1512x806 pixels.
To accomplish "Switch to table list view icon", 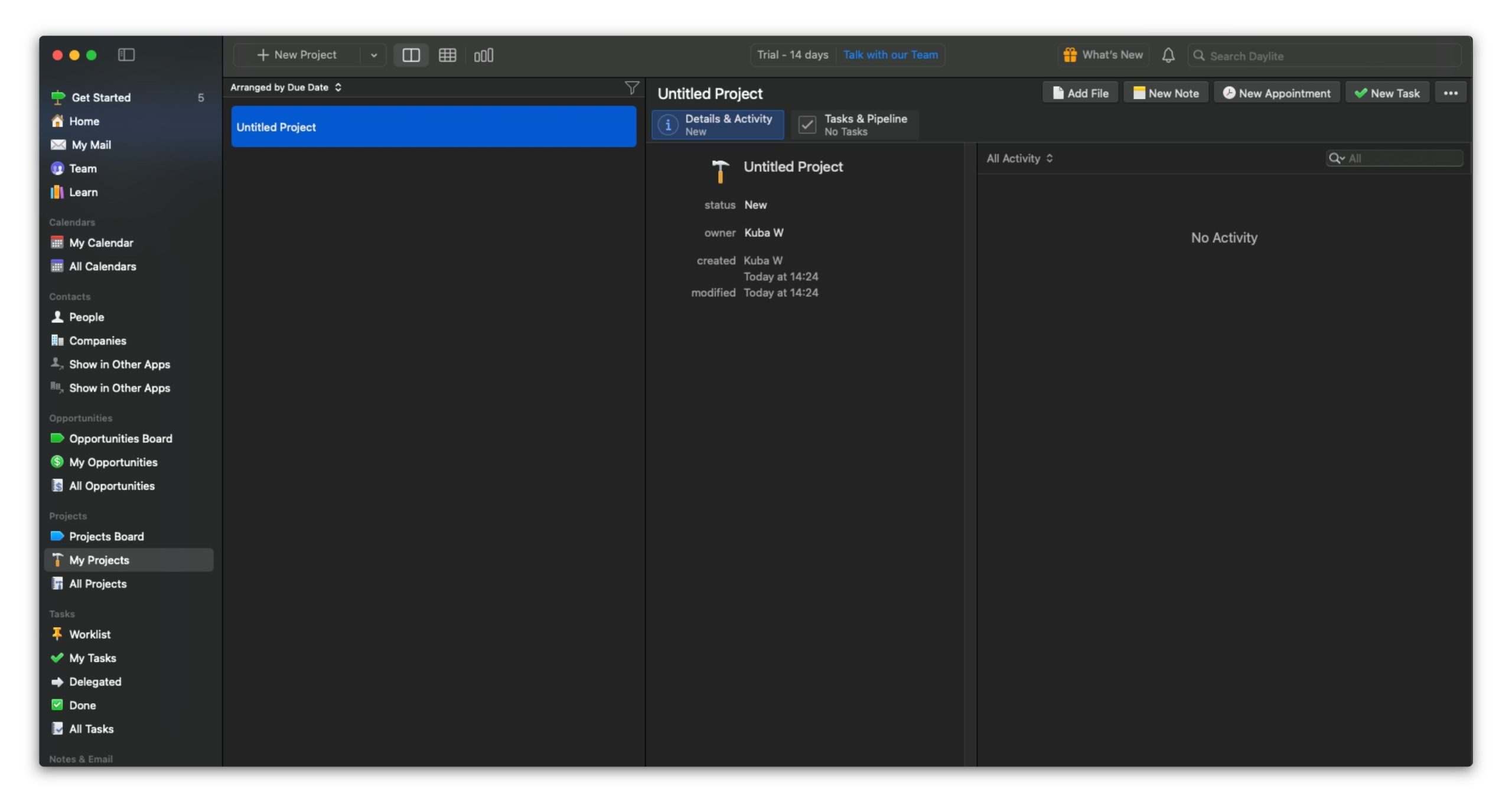I will [447, 55].
